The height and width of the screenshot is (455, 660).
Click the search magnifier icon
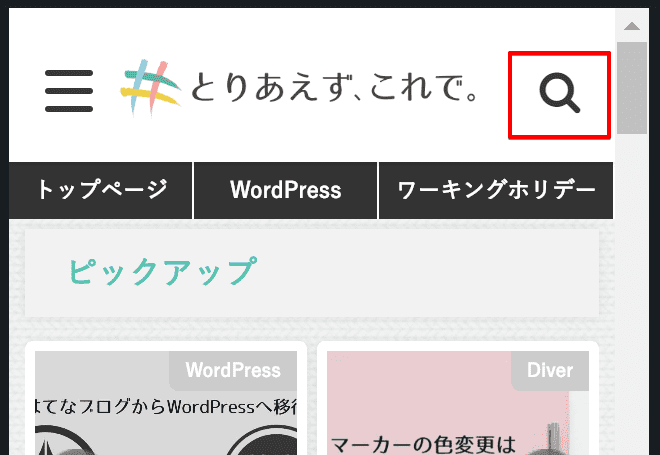pos(559,94)
